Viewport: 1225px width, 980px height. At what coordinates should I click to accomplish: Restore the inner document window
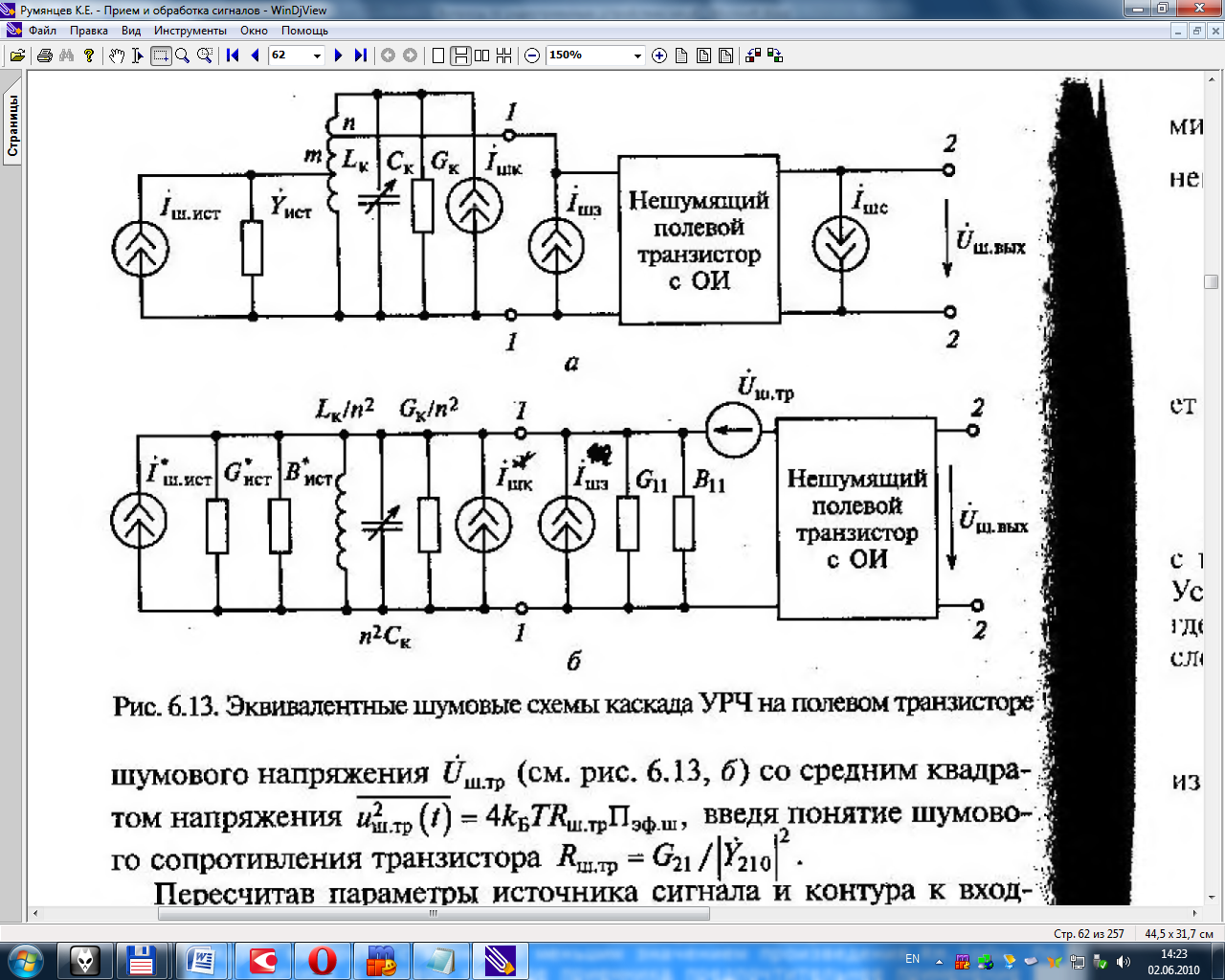point(1196,31)
